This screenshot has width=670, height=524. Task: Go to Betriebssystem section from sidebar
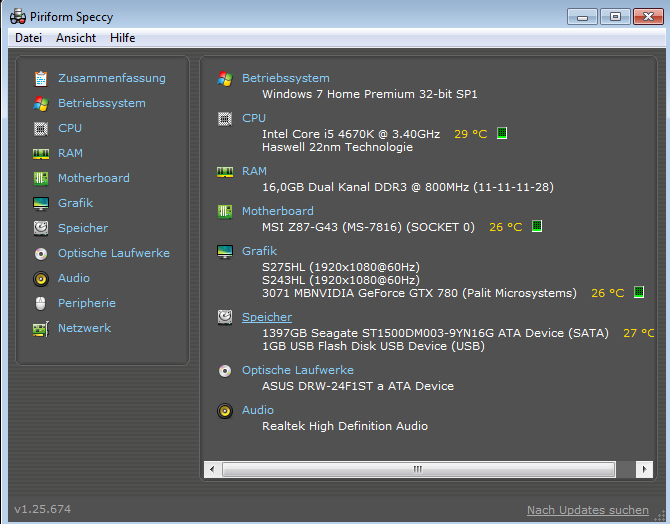[102, 103]
